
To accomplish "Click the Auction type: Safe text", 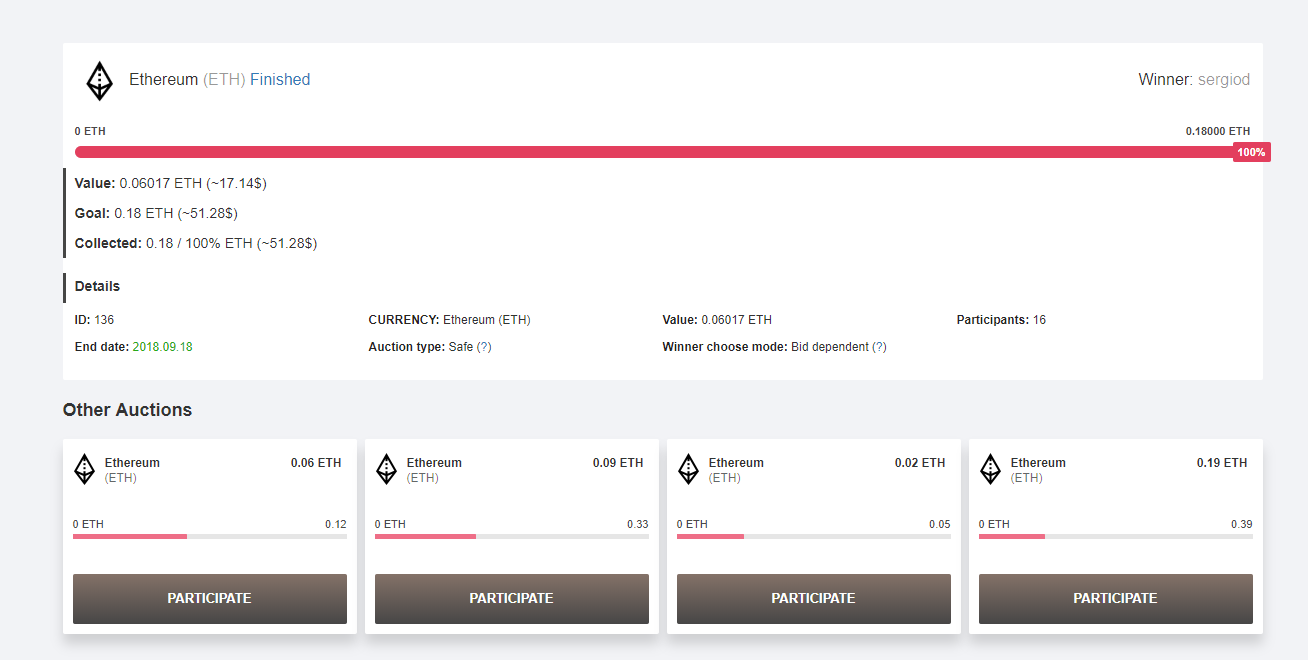I will point(421,347).
